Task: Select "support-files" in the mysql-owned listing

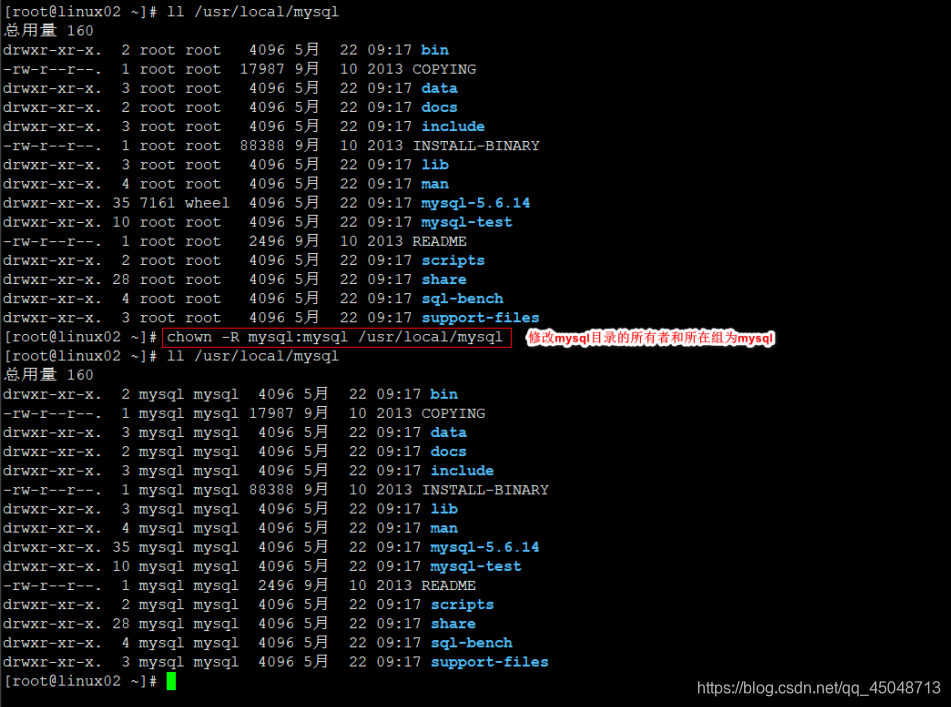Action: tap(489, 662)
